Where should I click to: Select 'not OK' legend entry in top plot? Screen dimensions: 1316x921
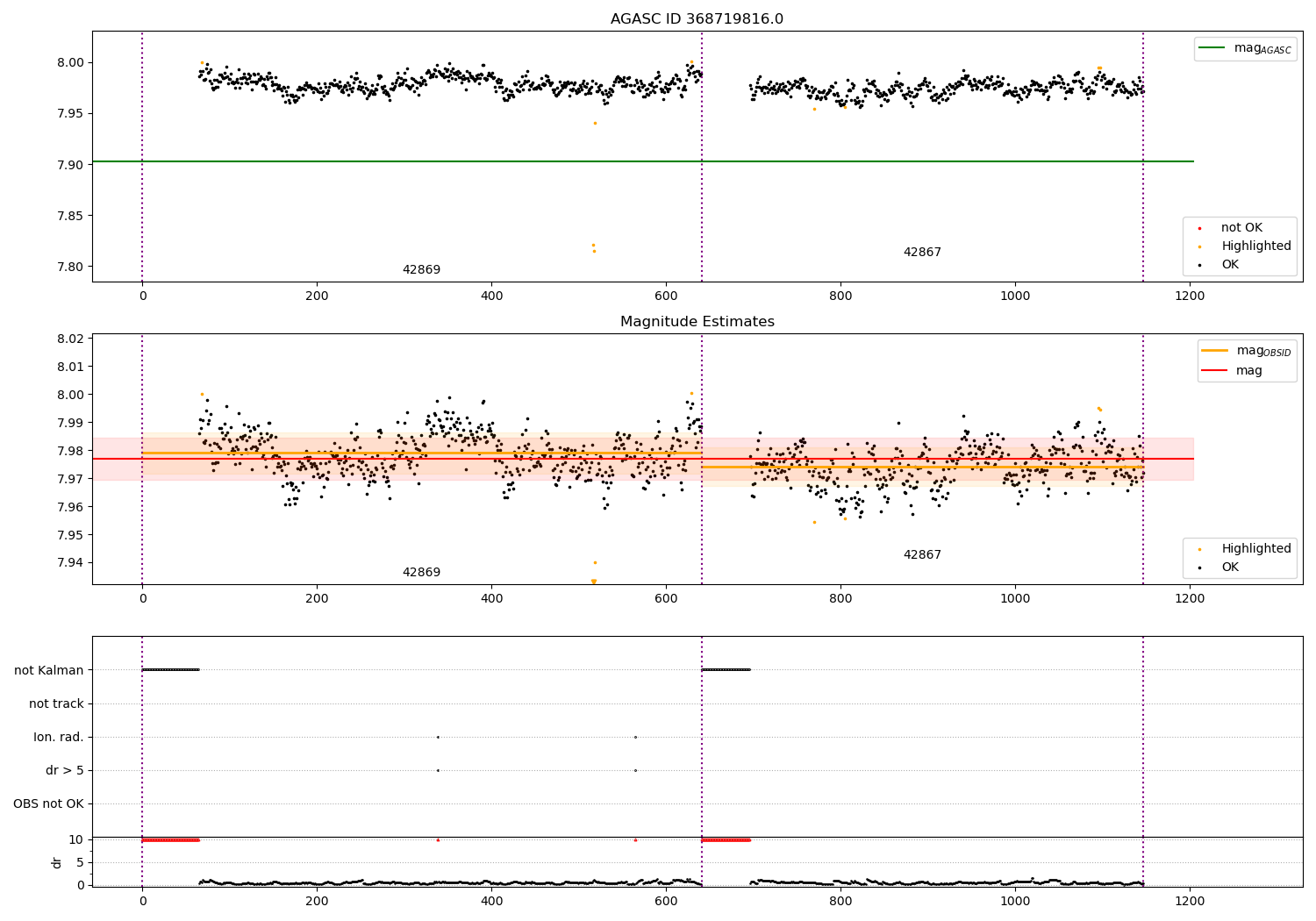tap(1241, 228)
